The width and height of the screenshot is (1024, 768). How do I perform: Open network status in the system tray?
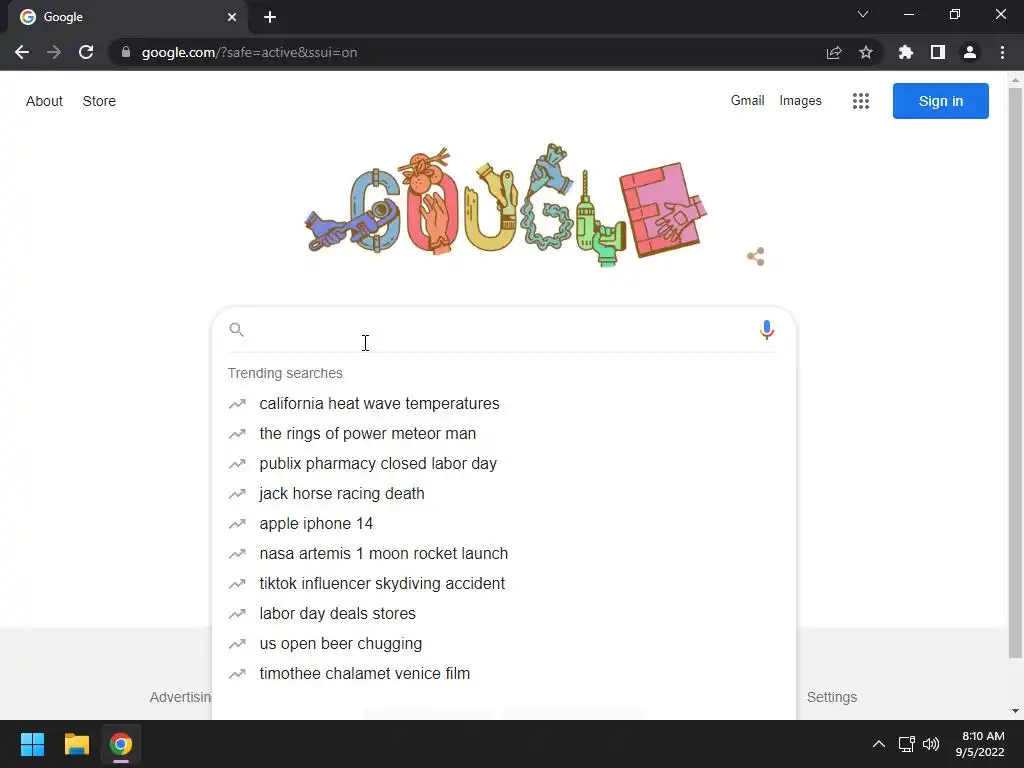click(x=906, y=744)
